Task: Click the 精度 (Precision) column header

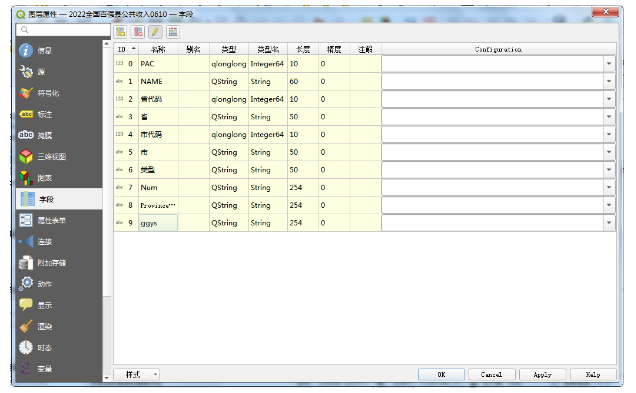Action: tap(334, 49)
